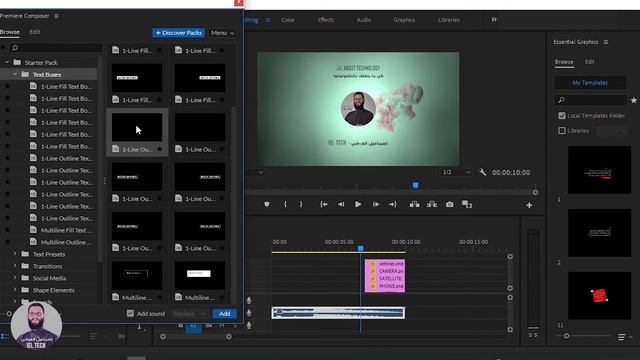The image size is (640, 360).
Task: Open the button editor plus icon
Action: pyautogui.click(x=529, y=205)
